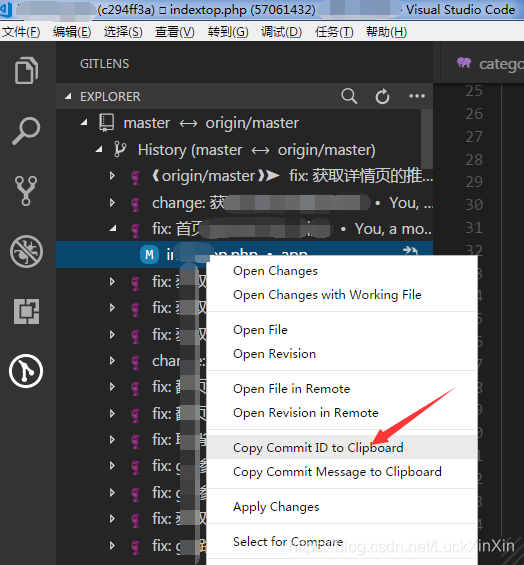
Task: Open the Explorer files icon in activity bar
Action: coord(26,70)
